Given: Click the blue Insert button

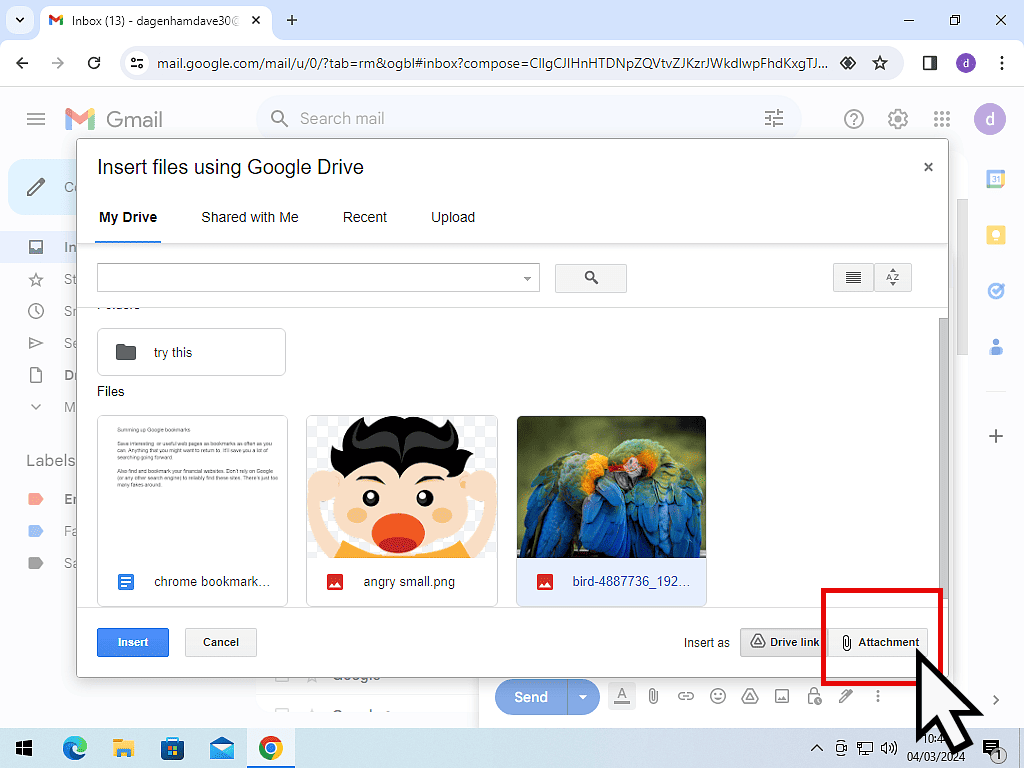Looking at the screenshot, I should coord(133,642).
